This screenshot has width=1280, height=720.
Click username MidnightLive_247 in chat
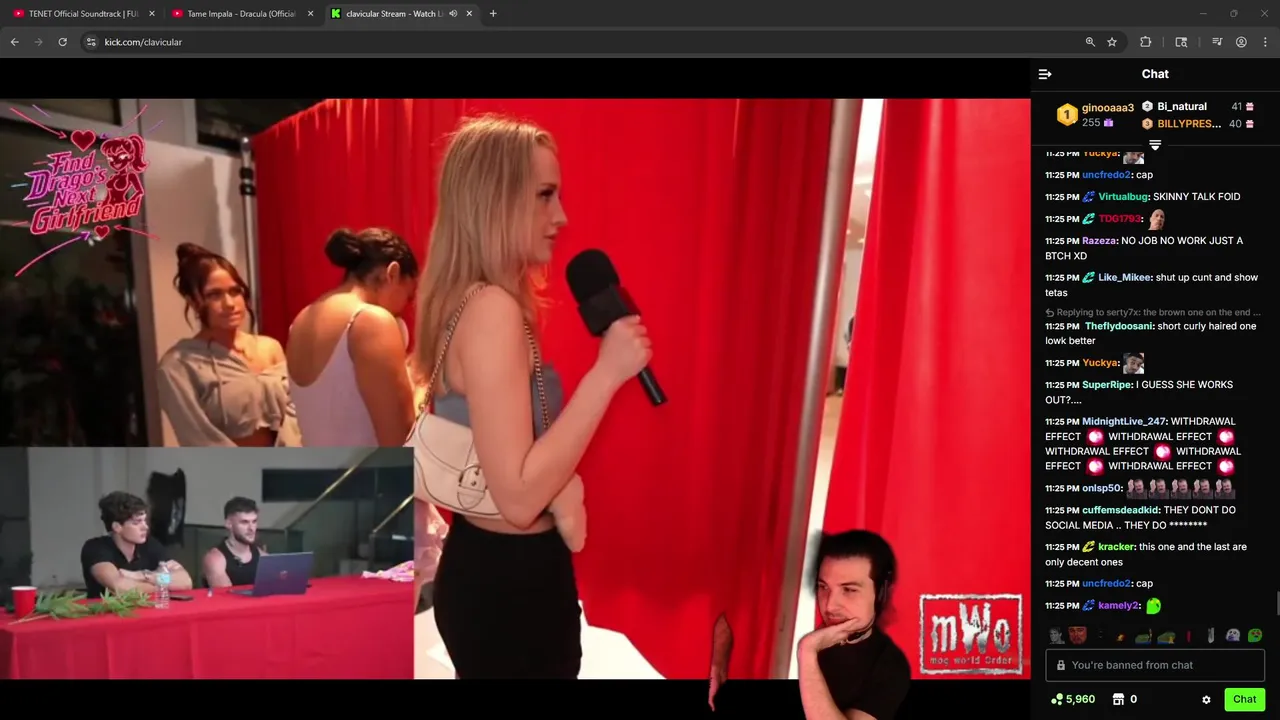click(1124, 422)
